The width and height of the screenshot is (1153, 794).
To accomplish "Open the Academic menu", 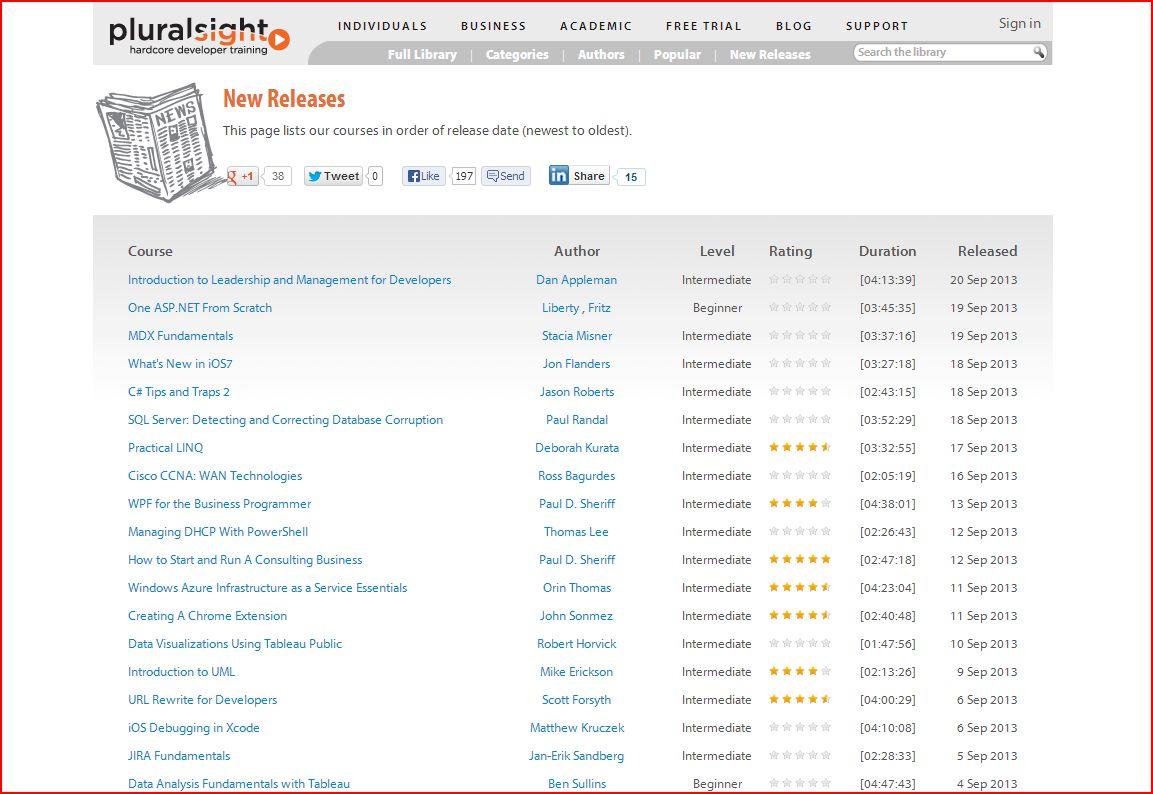I will 596,26.
